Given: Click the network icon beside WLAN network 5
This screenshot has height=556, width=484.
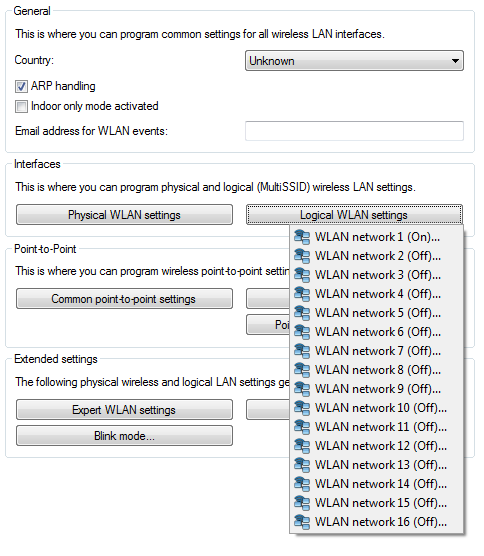Looking at the screenshot, I should pyautogui.click(x=302, y=313).
